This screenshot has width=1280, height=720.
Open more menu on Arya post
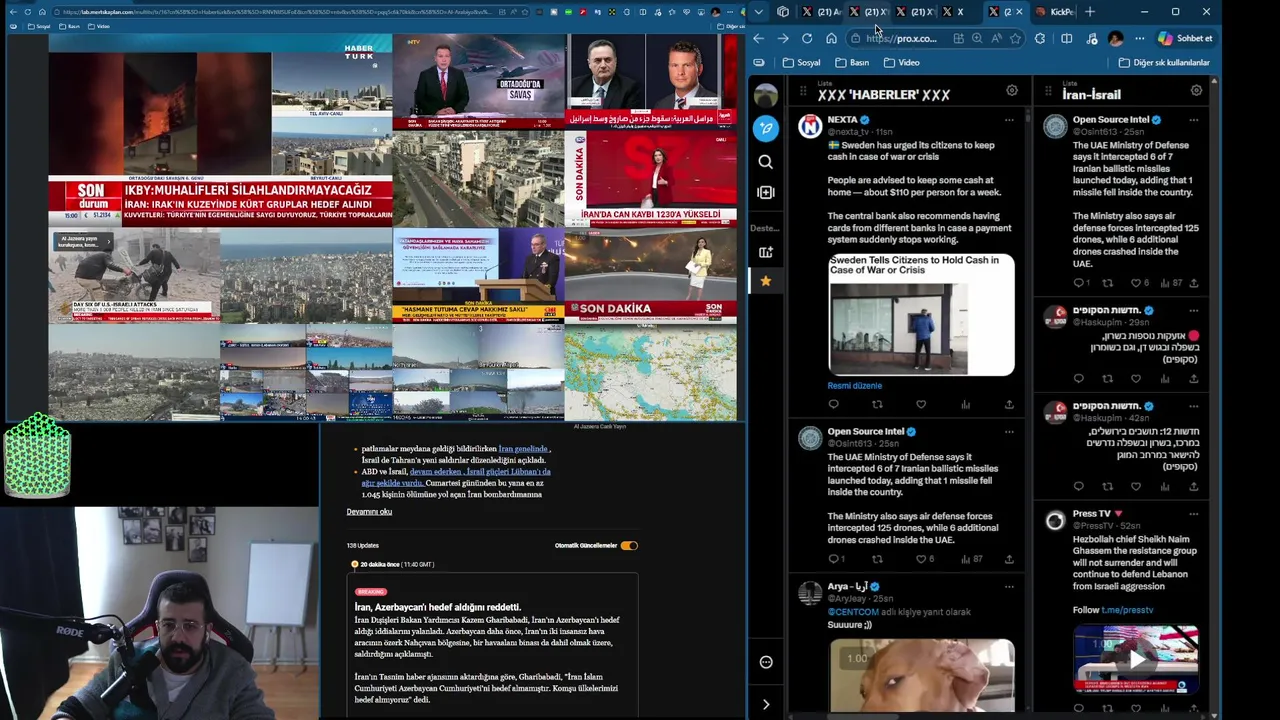pyautogui.click(x=1009, y=587)
